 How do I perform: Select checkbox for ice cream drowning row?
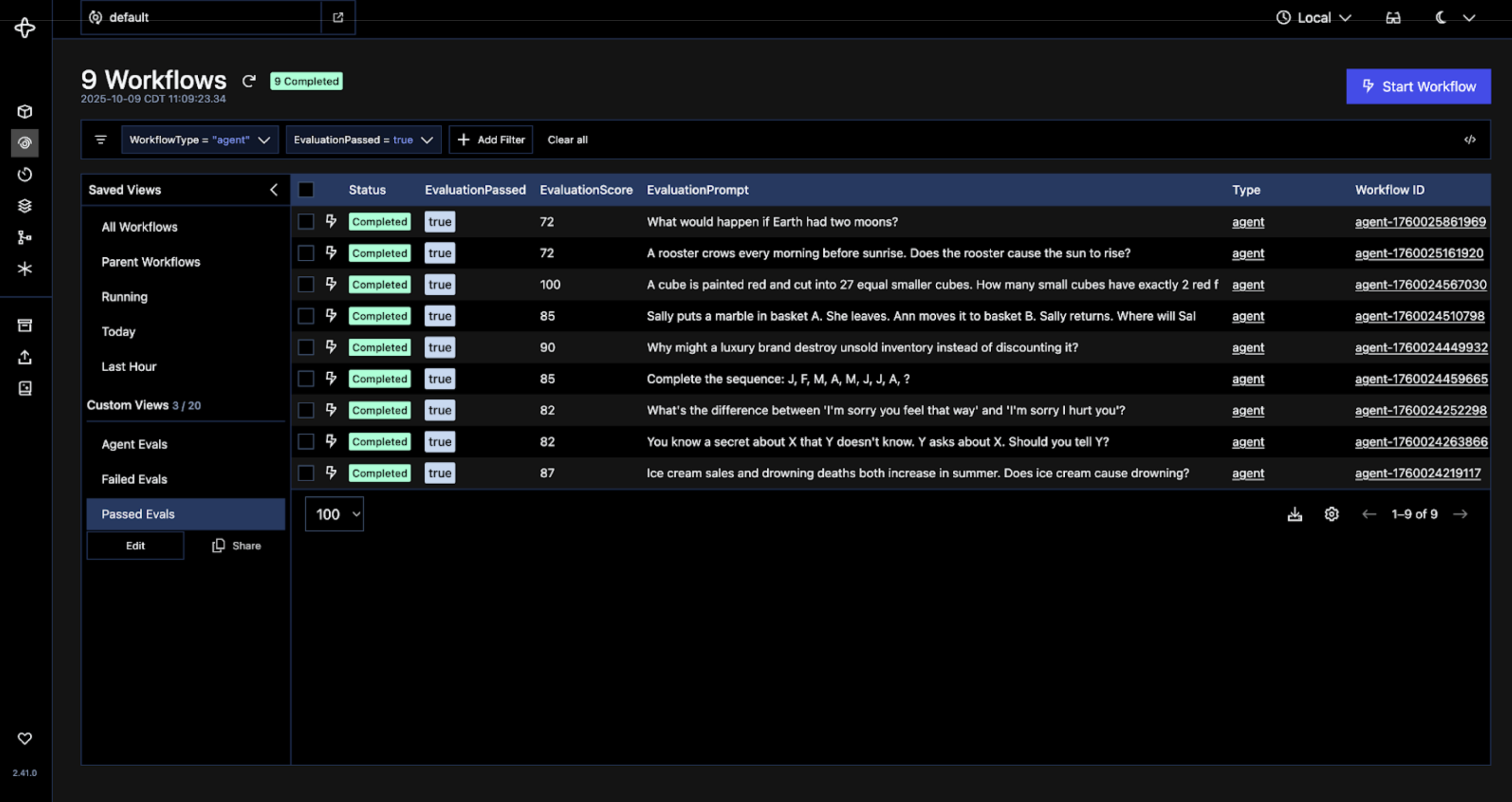coord(306,473)
